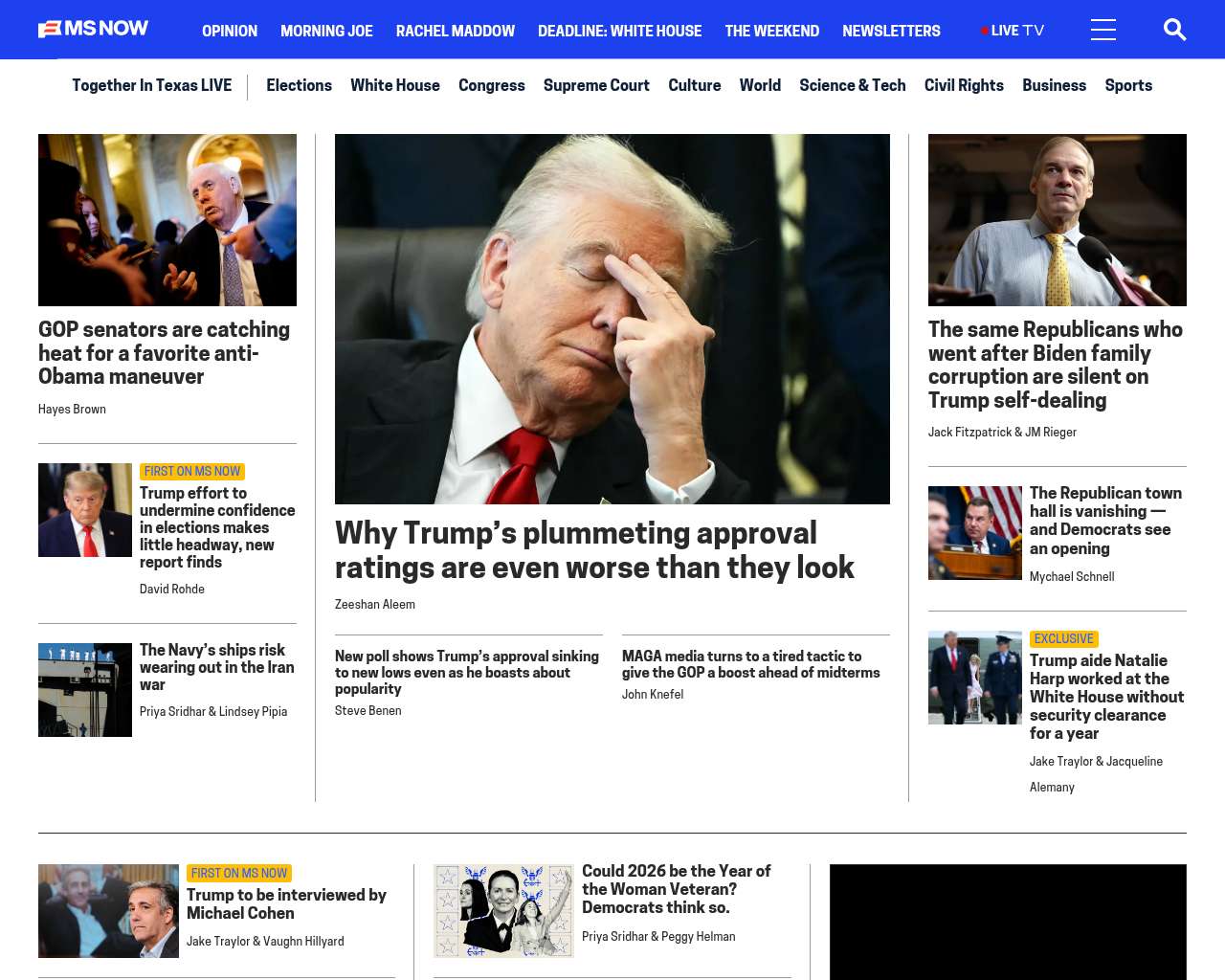Image resolution: width=1225 pixels, height=980 pixels.
Task: View author Hayes Brown
Action: tap(72, 410)
